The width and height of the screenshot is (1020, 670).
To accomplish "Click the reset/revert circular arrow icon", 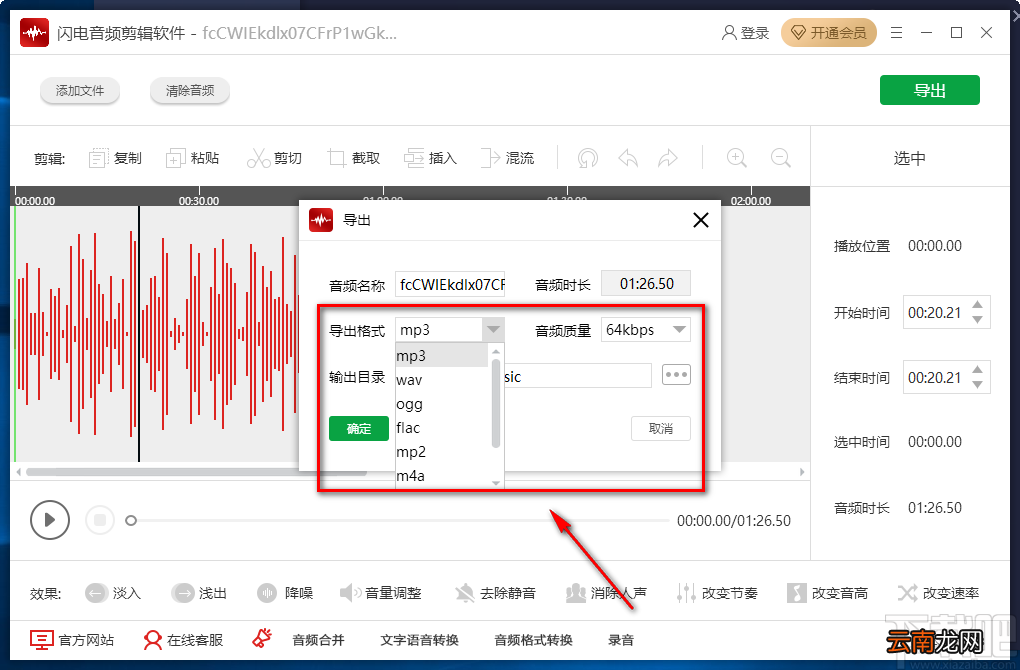I will point(588,158).
